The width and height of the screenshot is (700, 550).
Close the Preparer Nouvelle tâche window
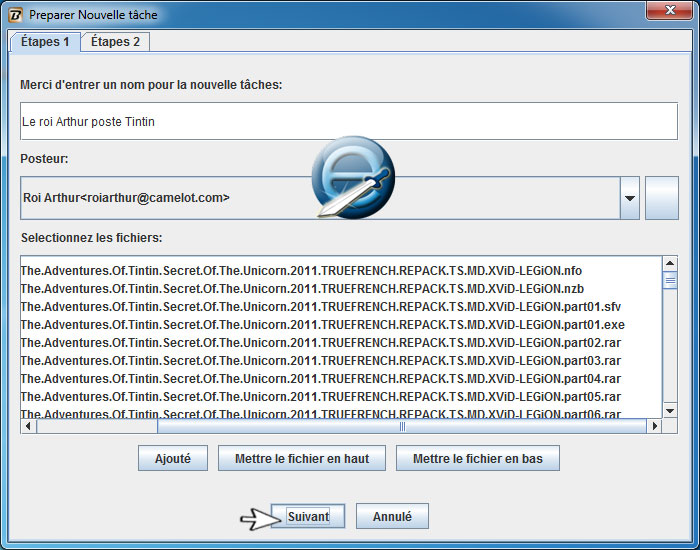coord(669,11)
